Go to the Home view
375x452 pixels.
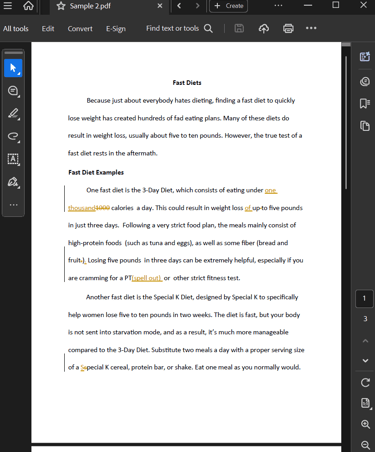pyautogui.click(x=28, y=6)
